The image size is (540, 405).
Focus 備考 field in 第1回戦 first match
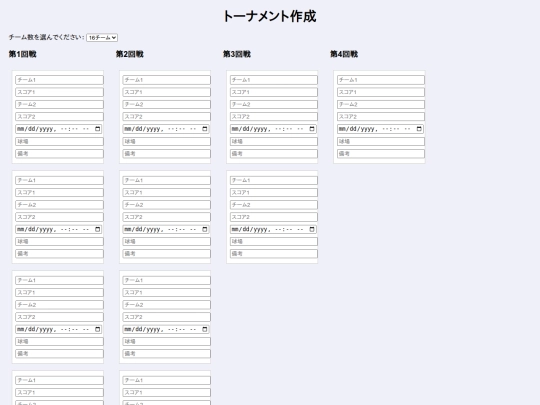[x=59, y=154]
